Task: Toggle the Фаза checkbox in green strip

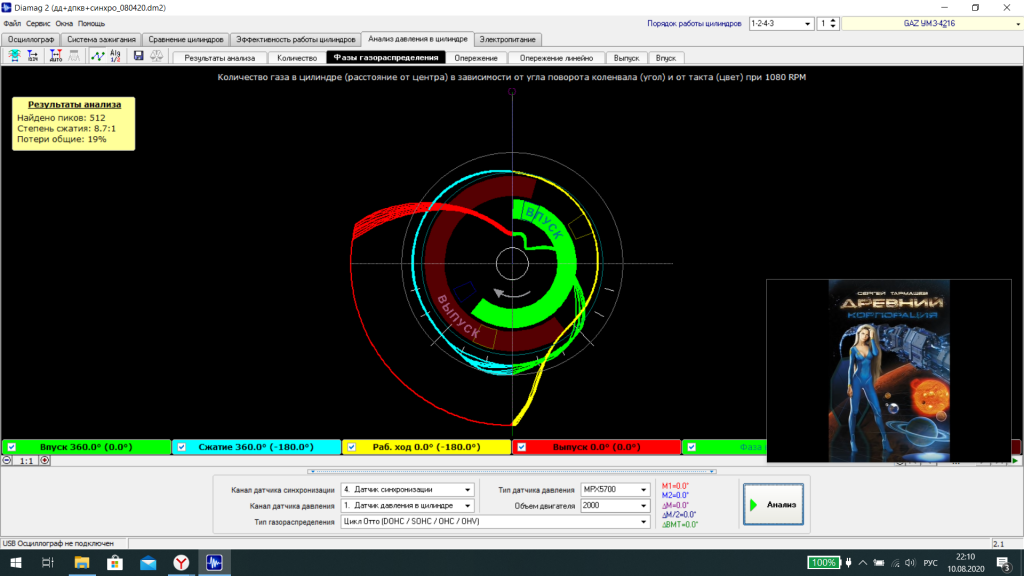Action: 691,447
